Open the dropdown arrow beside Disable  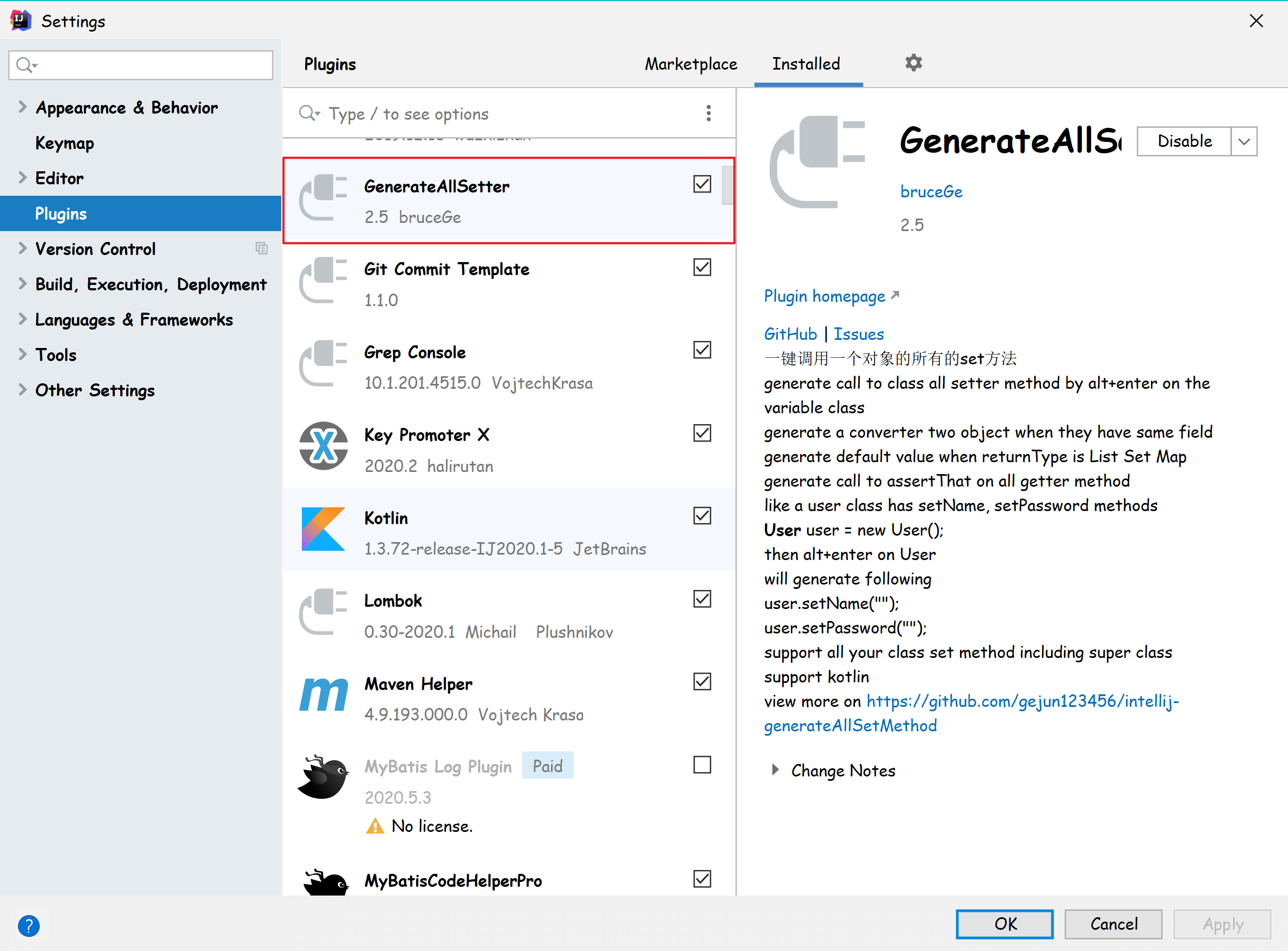pos(1243,141)
